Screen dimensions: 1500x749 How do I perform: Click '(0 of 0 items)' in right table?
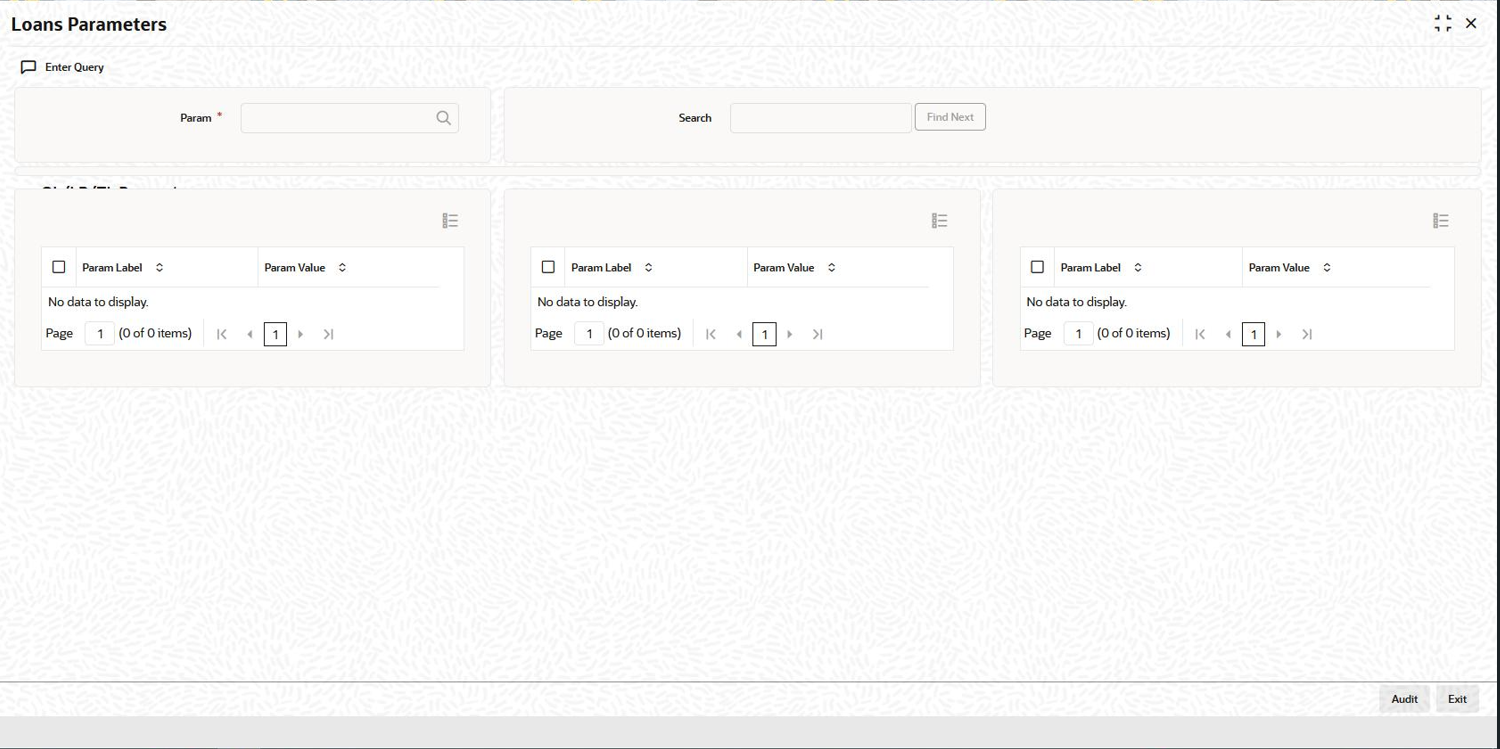(1133, 333)
